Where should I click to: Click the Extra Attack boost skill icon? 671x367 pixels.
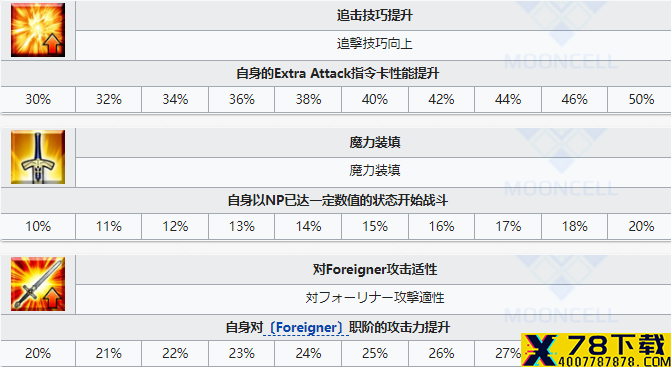[x=38, y=30]
